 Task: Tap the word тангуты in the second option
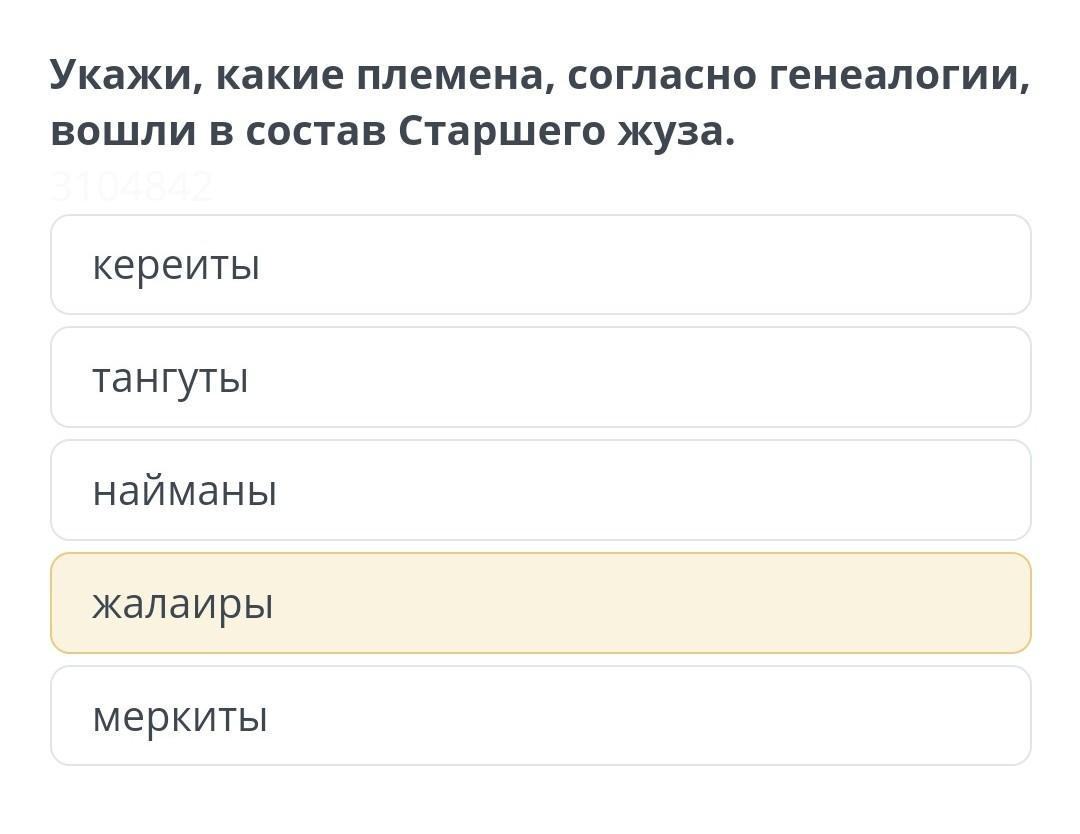[171, 379]
